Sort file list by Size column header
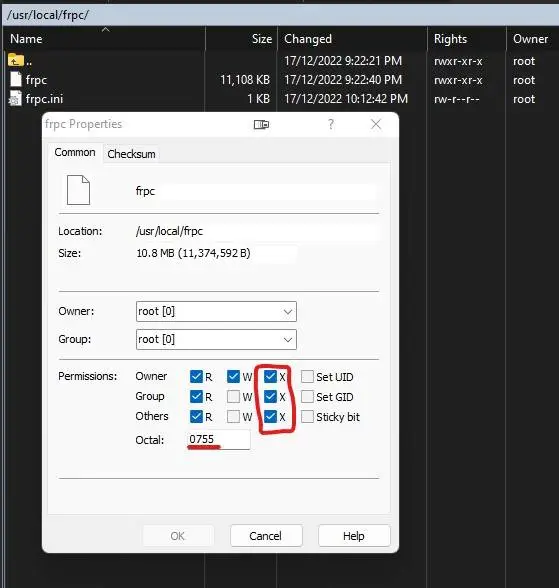 point(241,39)
